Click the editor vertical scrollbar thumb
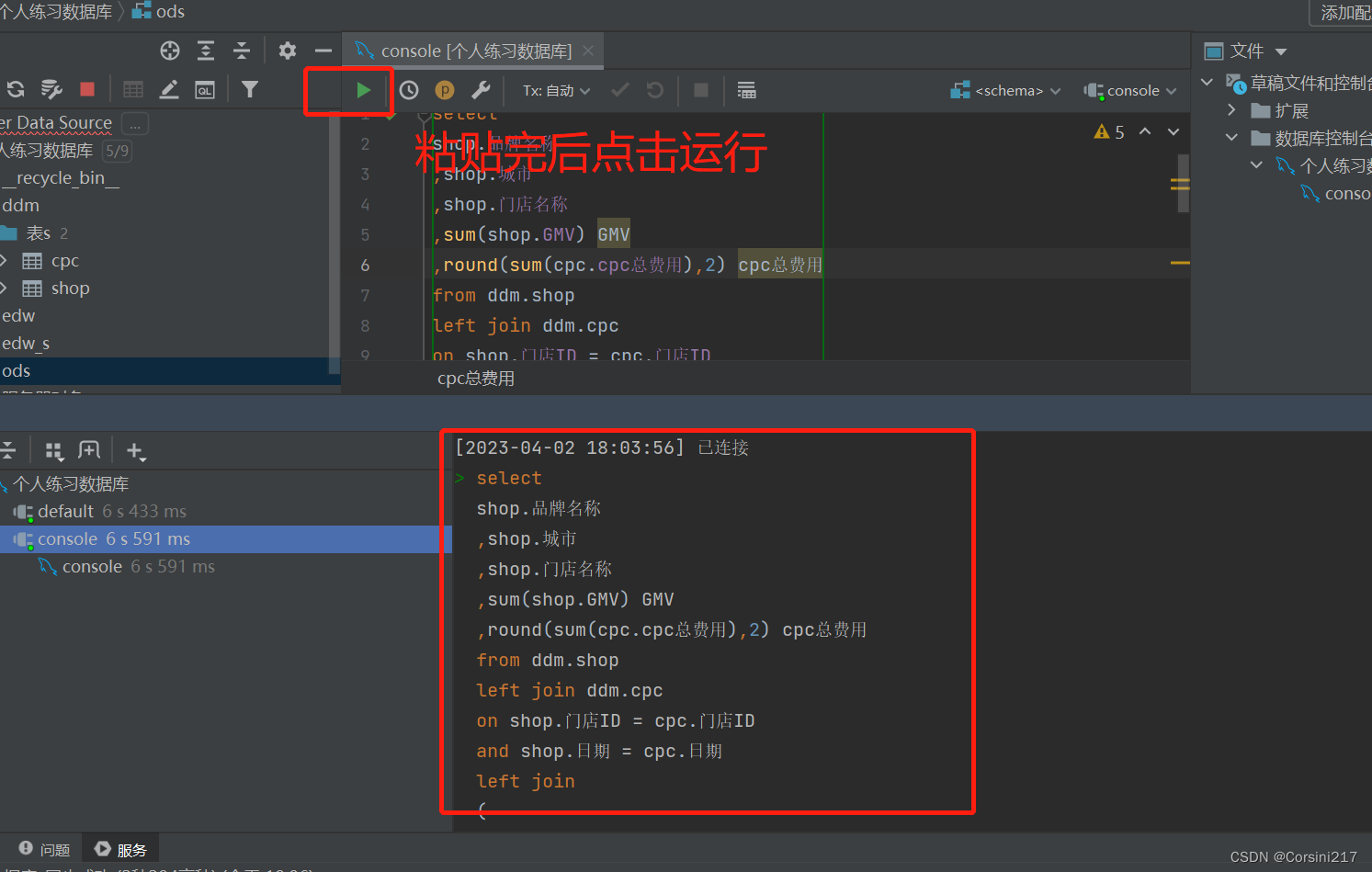Screen dimensions: 1372x872 tap(1184, 184)
